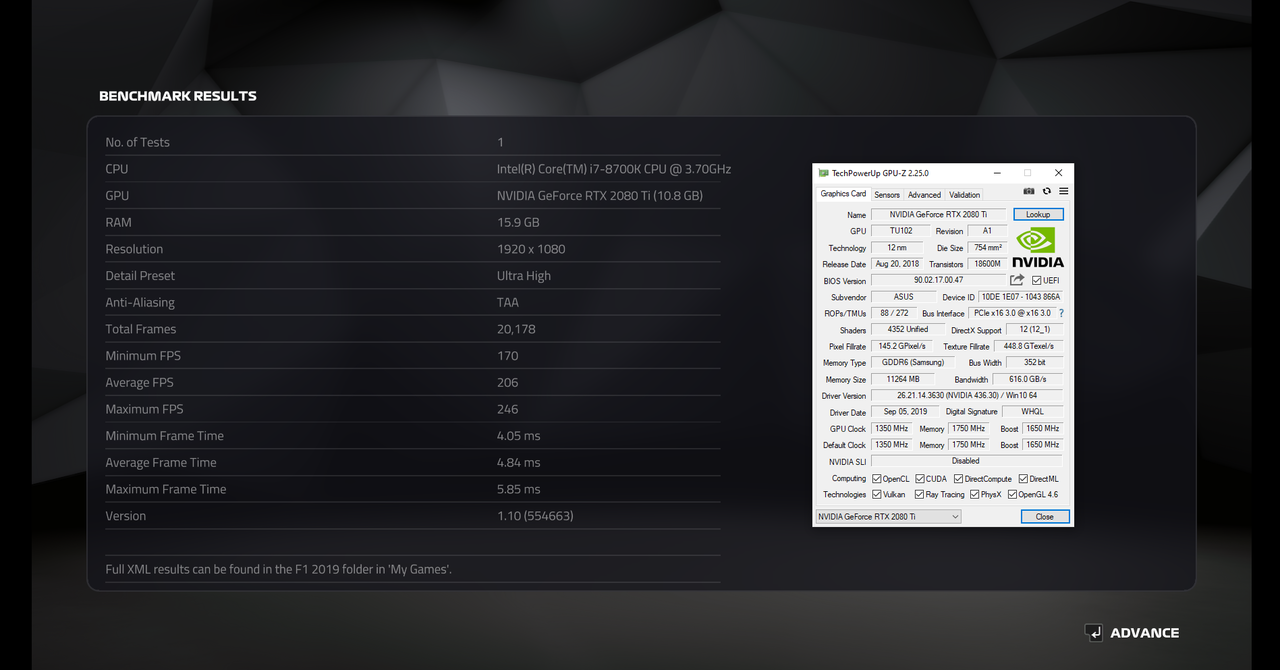Viewport: 1280px width, 670px height.
Task: Toggle the UEFI checkbox
Action: coord(1036,281)
